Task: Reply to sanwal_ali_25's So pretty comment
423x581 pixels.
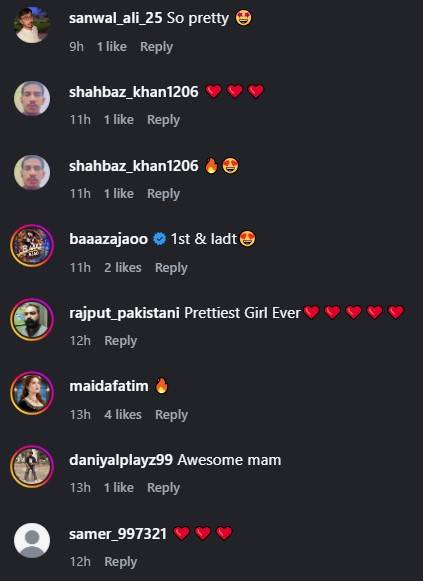Action: click(x=156, y=47)
